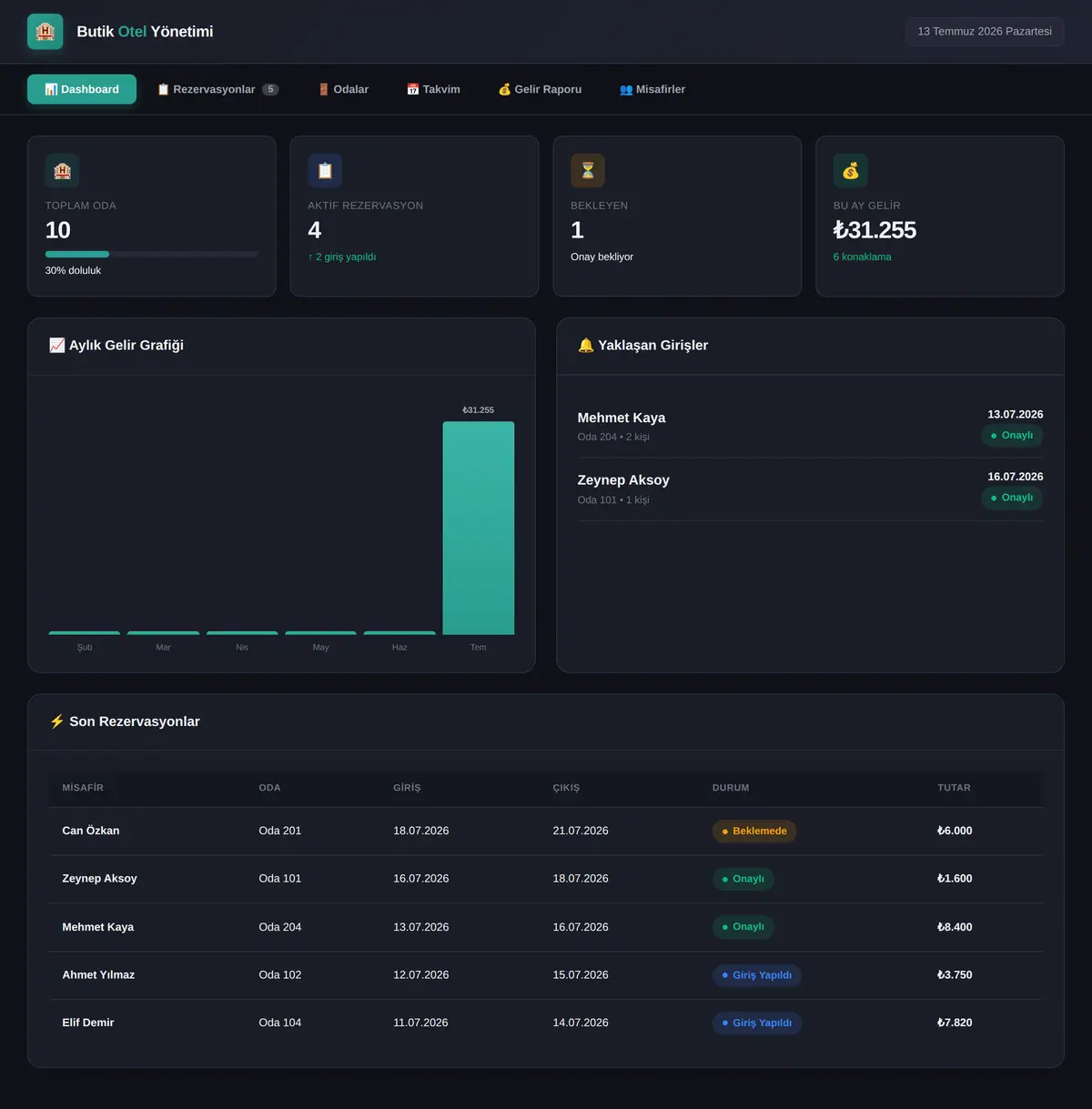
Task: Open the Dashboard tab
Action: tap(82, 89)
